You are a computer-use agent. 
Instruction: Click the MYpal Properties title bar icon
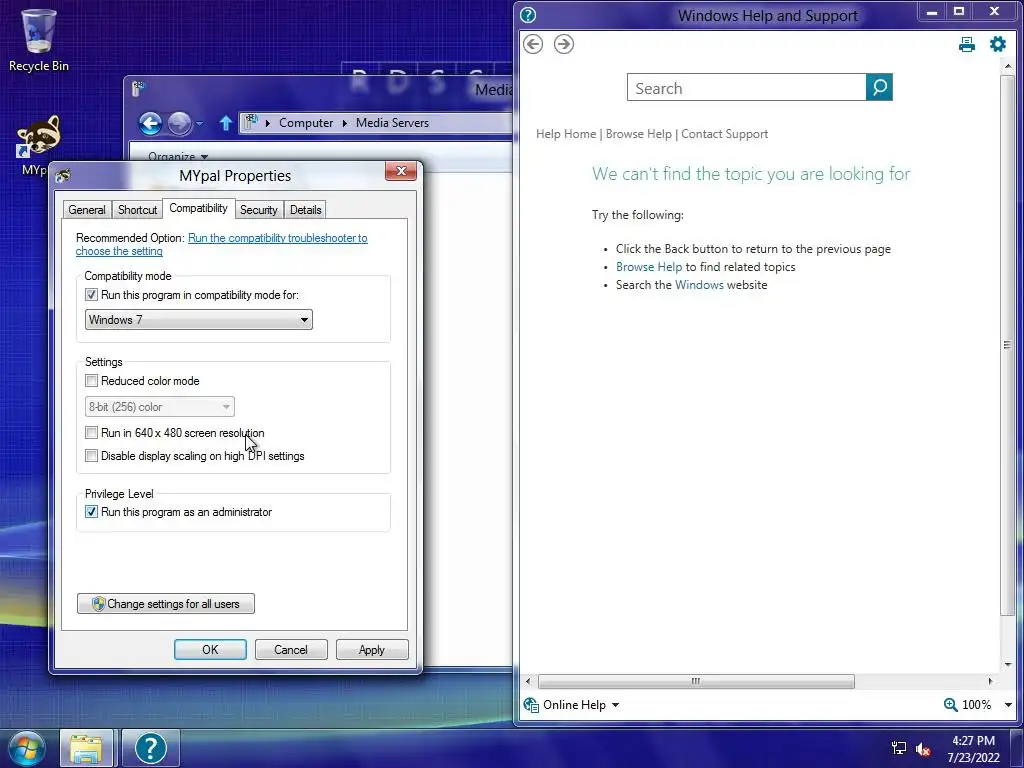pos(63,175)
